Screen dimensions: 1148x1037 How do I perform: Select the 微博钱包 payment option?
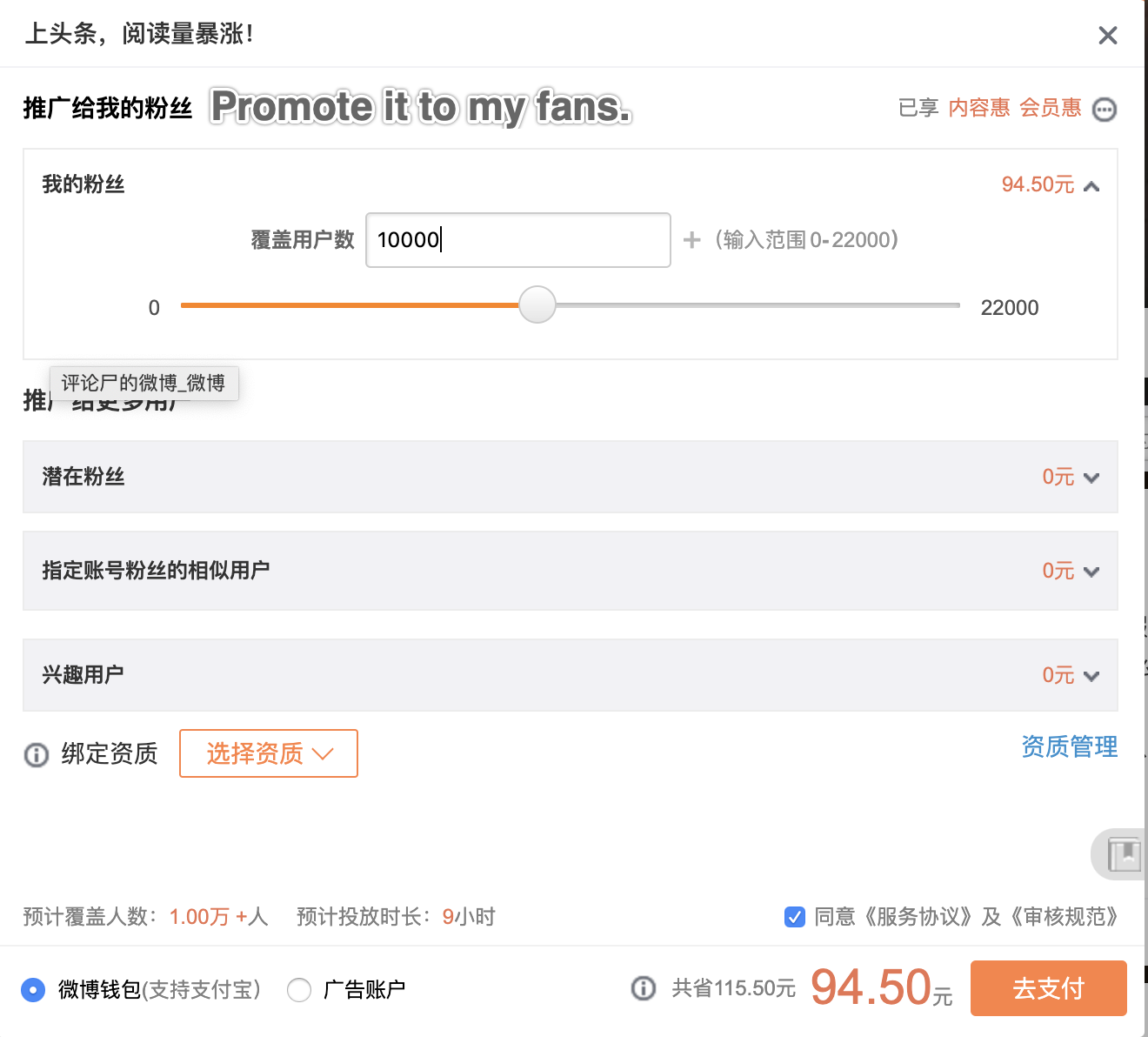[33, 990]
